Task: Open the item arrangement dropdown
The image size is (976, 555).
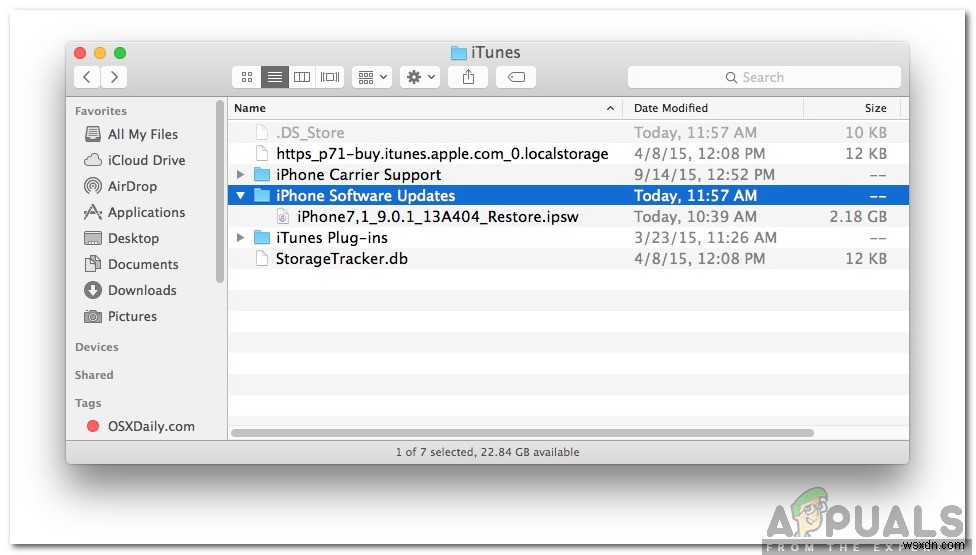Action: click(372, 77)
